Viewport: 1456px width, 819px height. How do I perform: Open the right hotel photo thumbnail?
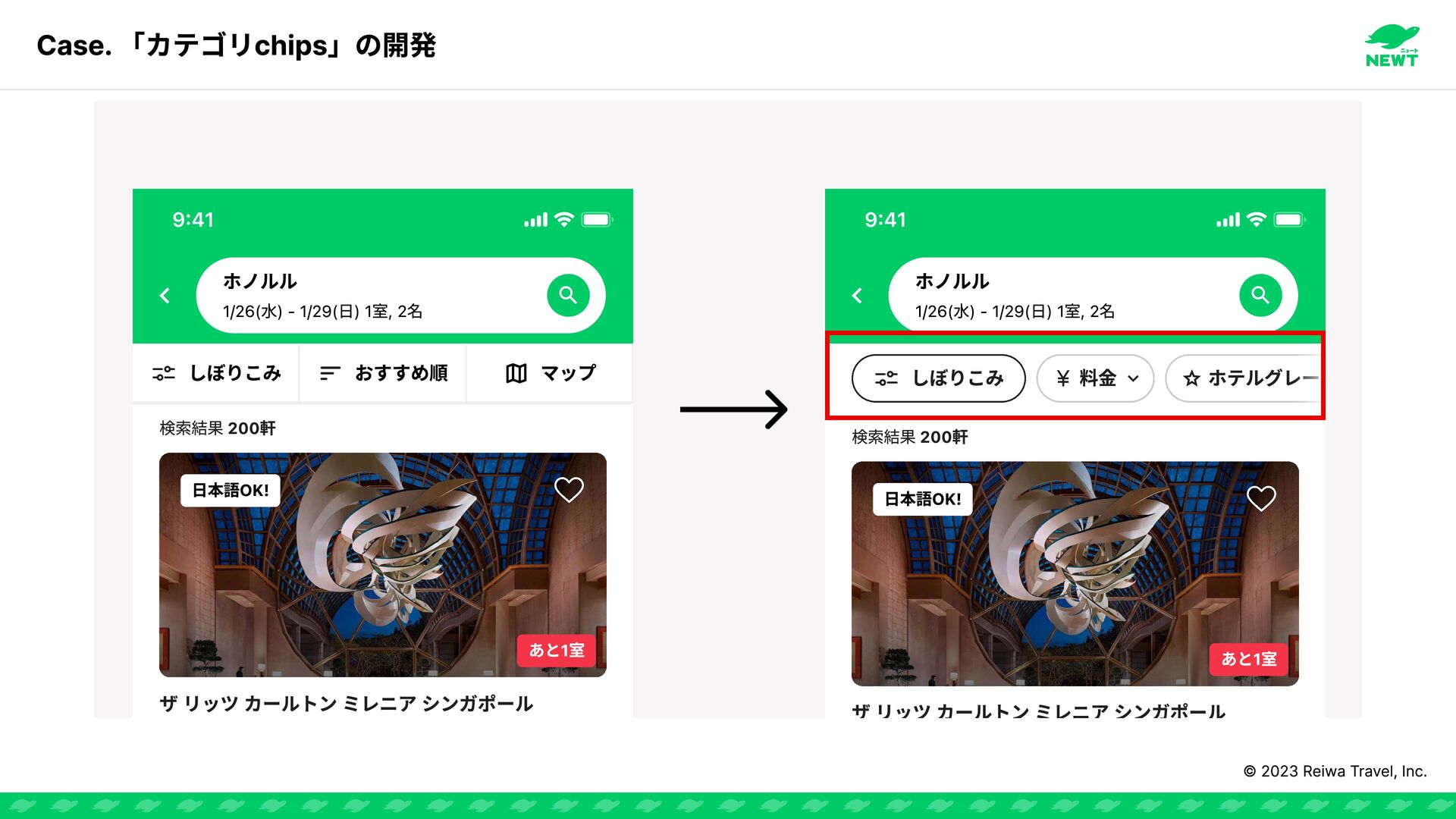pyautogui.click(x=1075, y=573)
